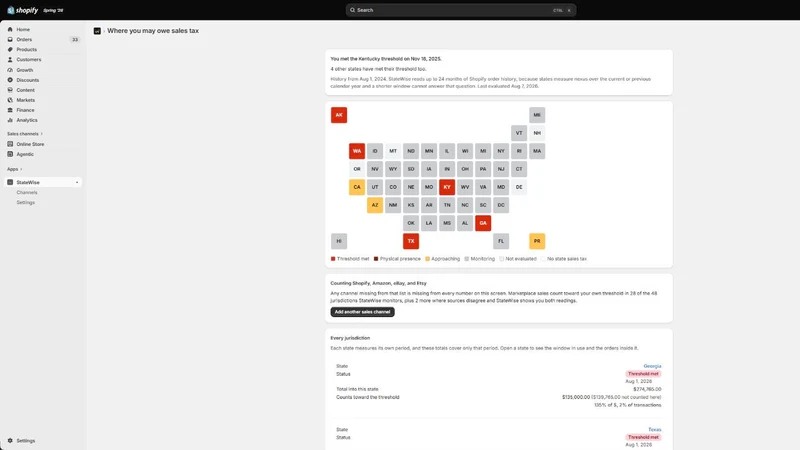Click the Kentucky threshold notice text
This screenshot has width=800, height=450.
(386, 59)
